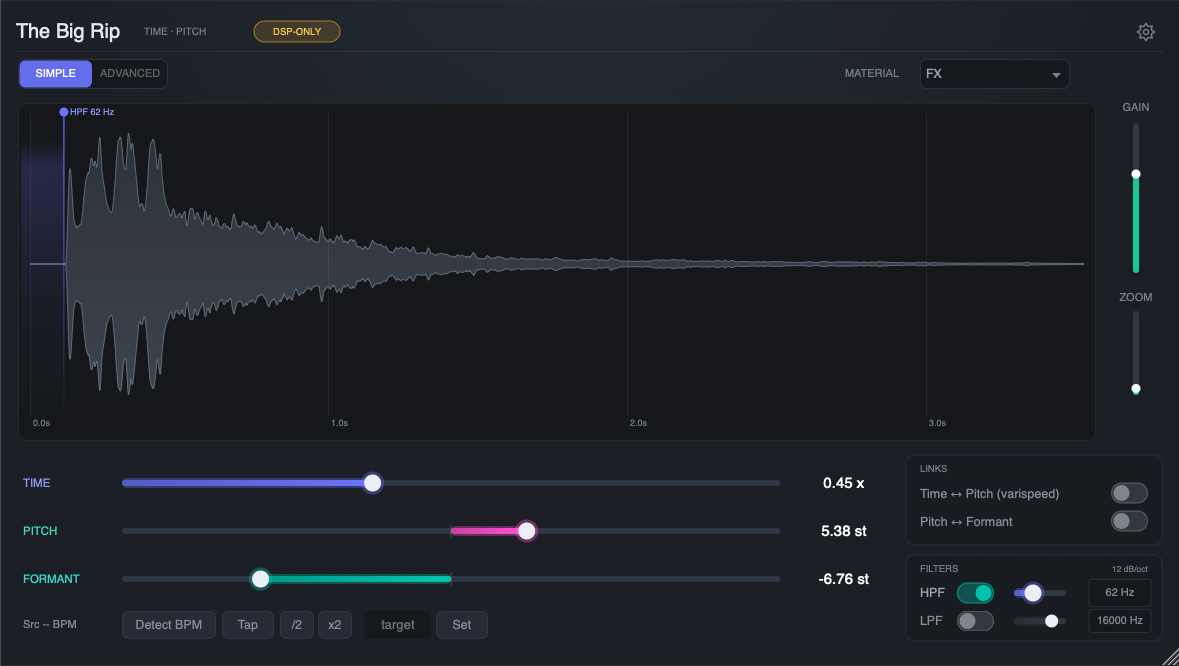Click the DSP-ONLY badge
The image size is (1179, 666).
click(x=297, y=32)
